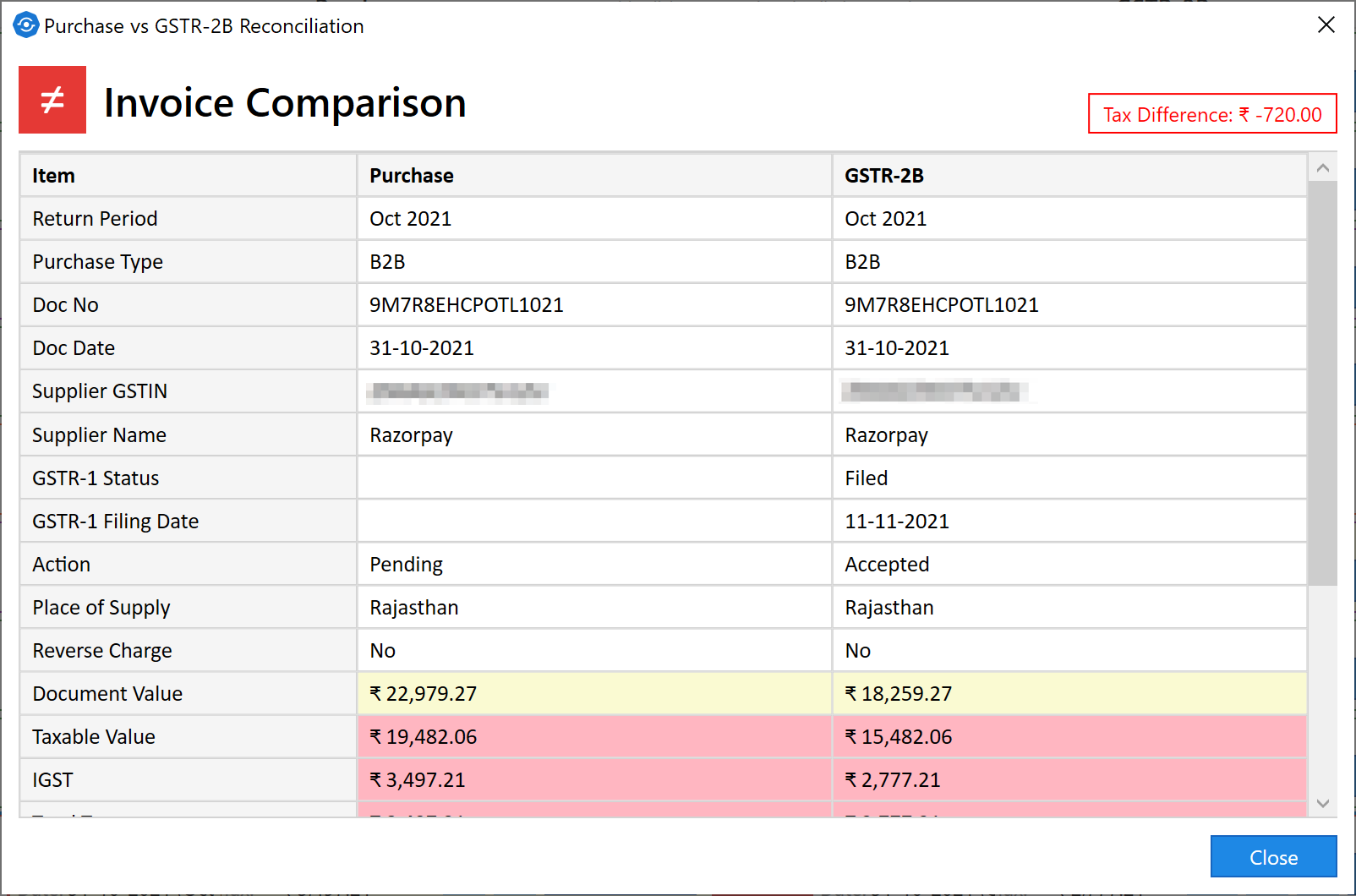The height and width of the screenshot is (896, 1356).
Task: Select the GSTR-2B Action cell showing Accepted
Action: [1069, 565]
